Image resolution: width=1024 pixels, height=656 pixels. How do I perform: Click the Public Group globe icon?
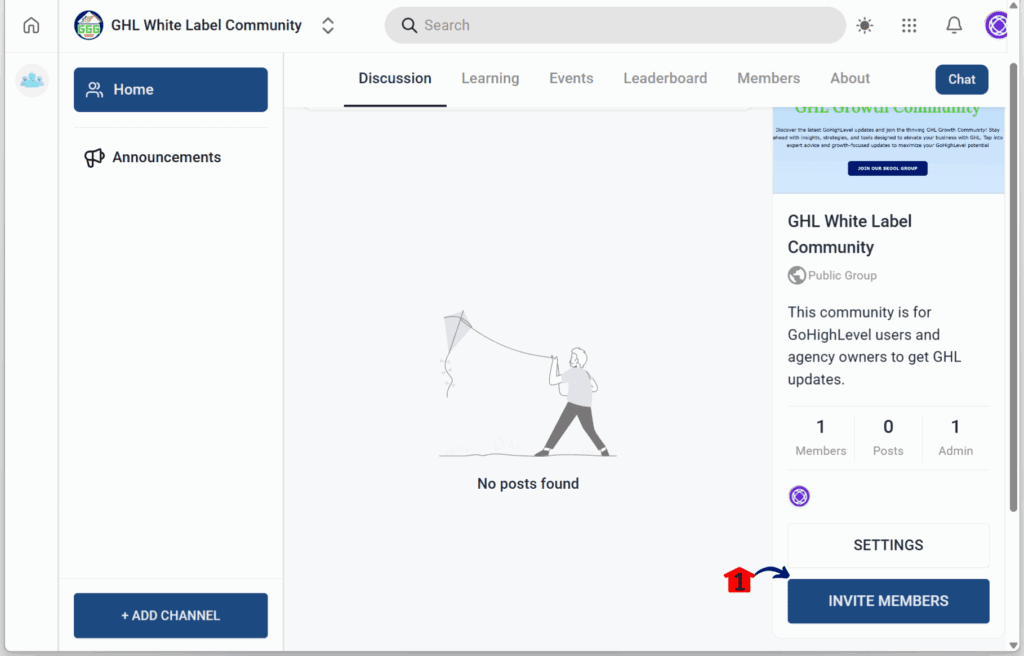point(796,275)
